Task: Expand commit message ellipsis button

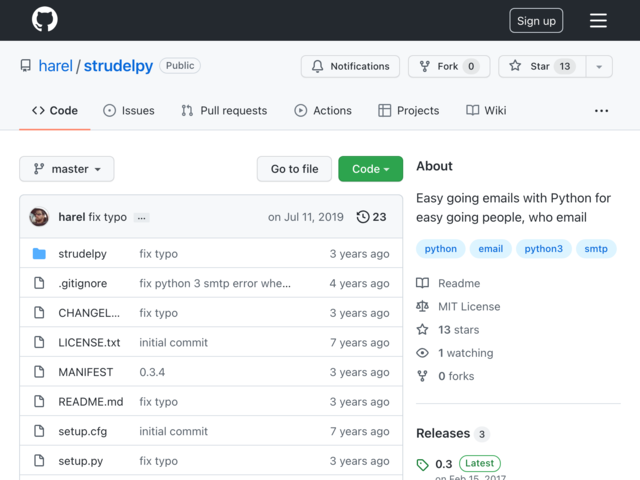Action: click(141, 218)
